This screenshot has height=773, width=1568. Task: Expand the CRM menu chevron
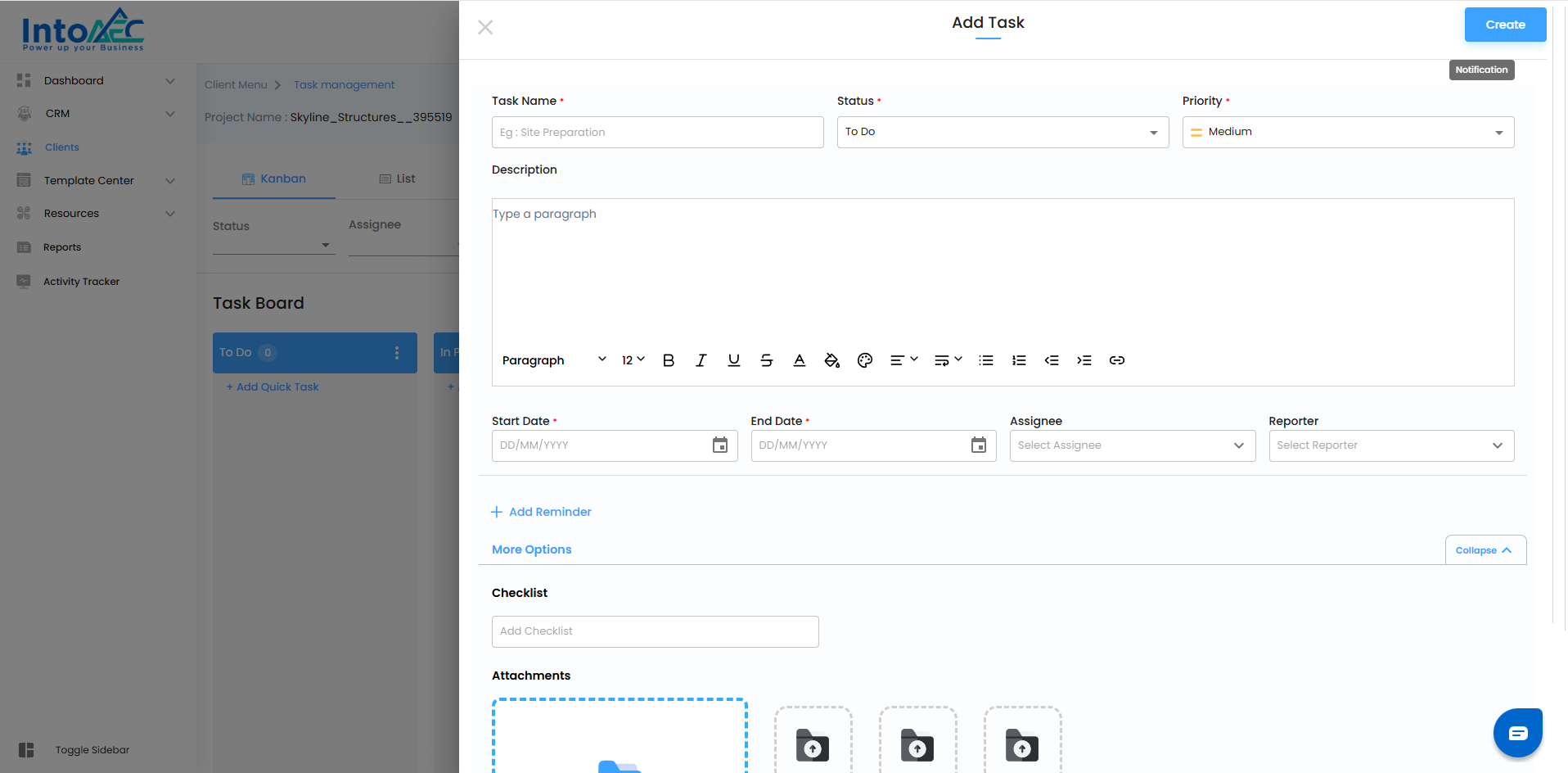click(x=170, y=113)
